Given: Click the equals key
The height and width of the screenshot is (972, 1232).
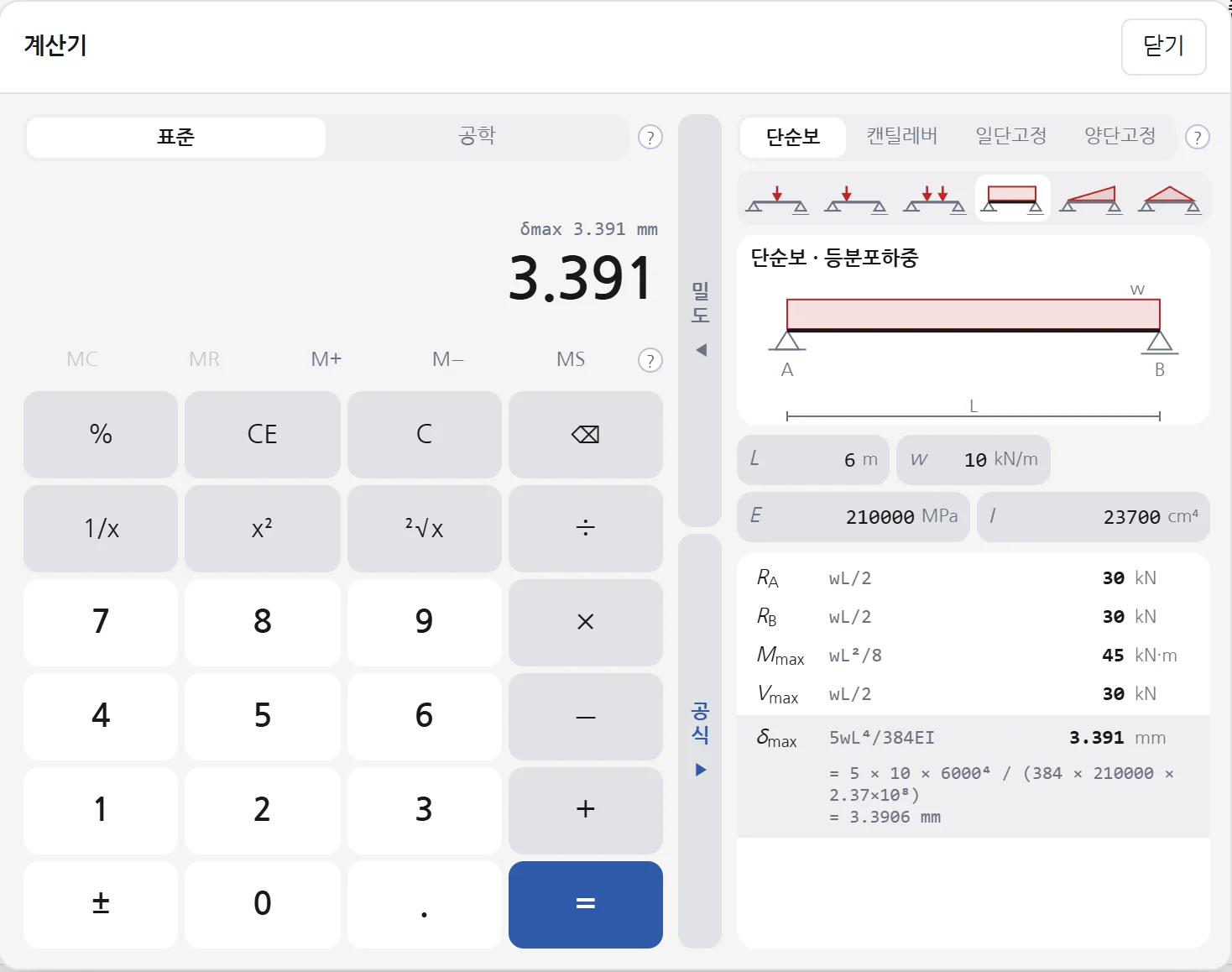Looking at the screenshot, I should (586, 904).
